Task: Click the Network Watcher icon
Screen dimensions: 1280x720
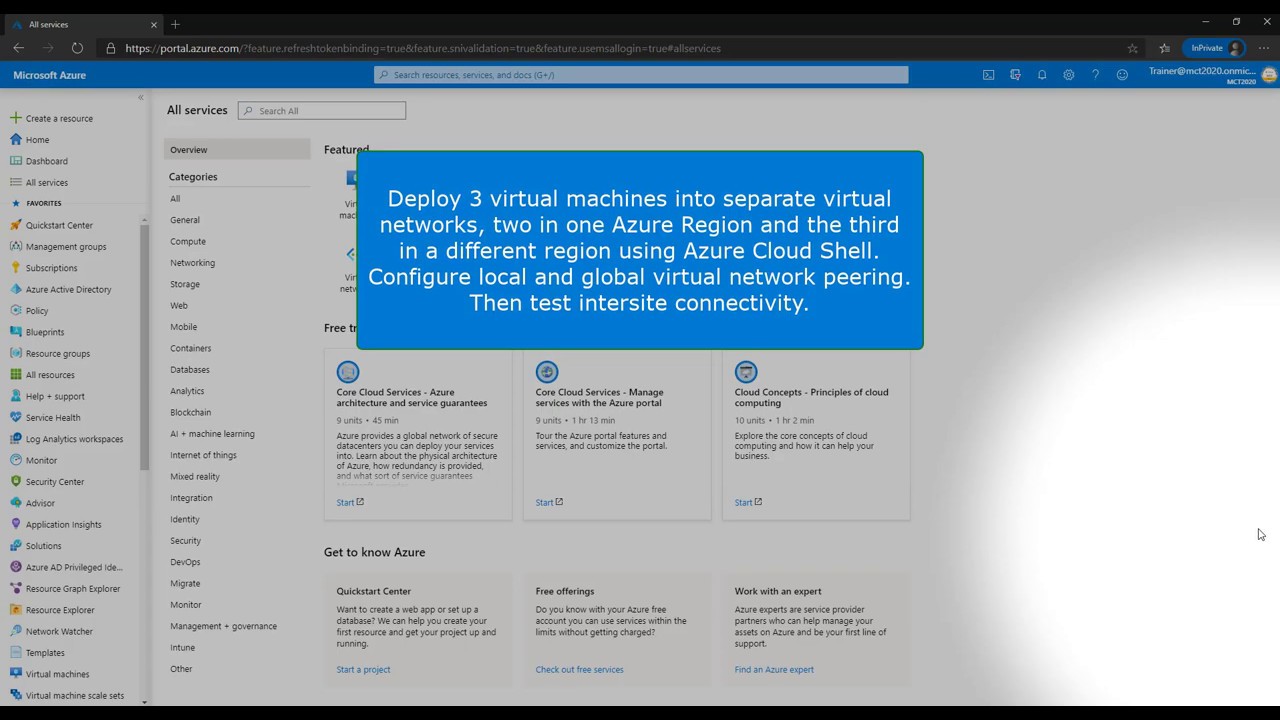Action: pyautogui.click(x=15, y=631)
